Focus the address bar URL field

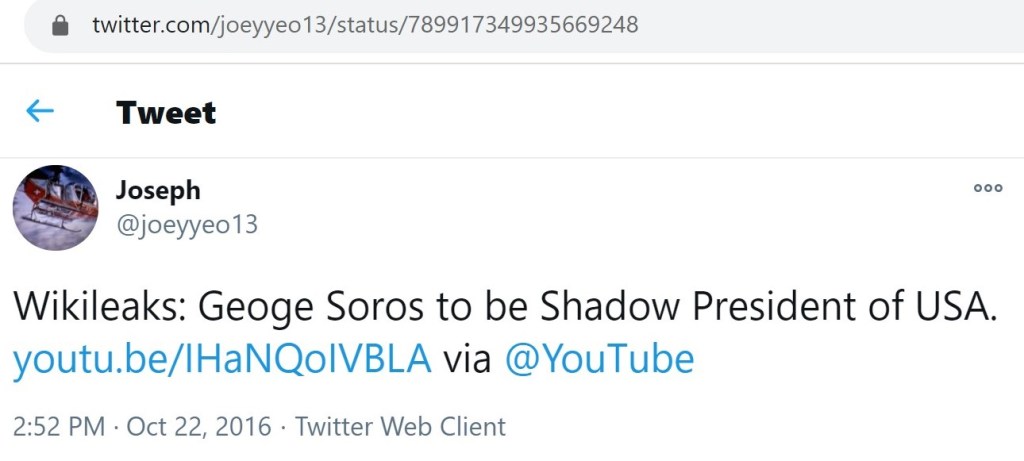tap(500, 25)
